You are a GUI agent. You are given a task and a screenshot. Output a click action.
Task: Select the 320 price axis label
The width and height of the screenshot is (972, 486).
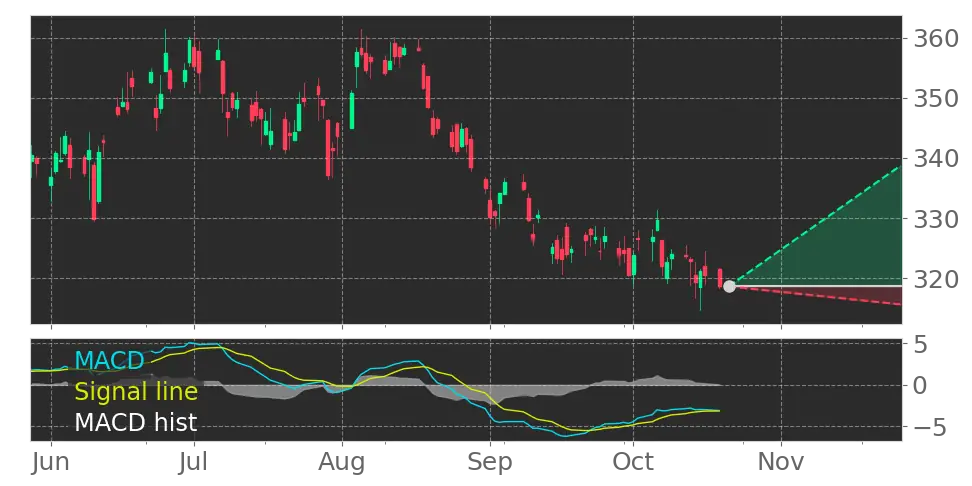[x=936, y=279]
